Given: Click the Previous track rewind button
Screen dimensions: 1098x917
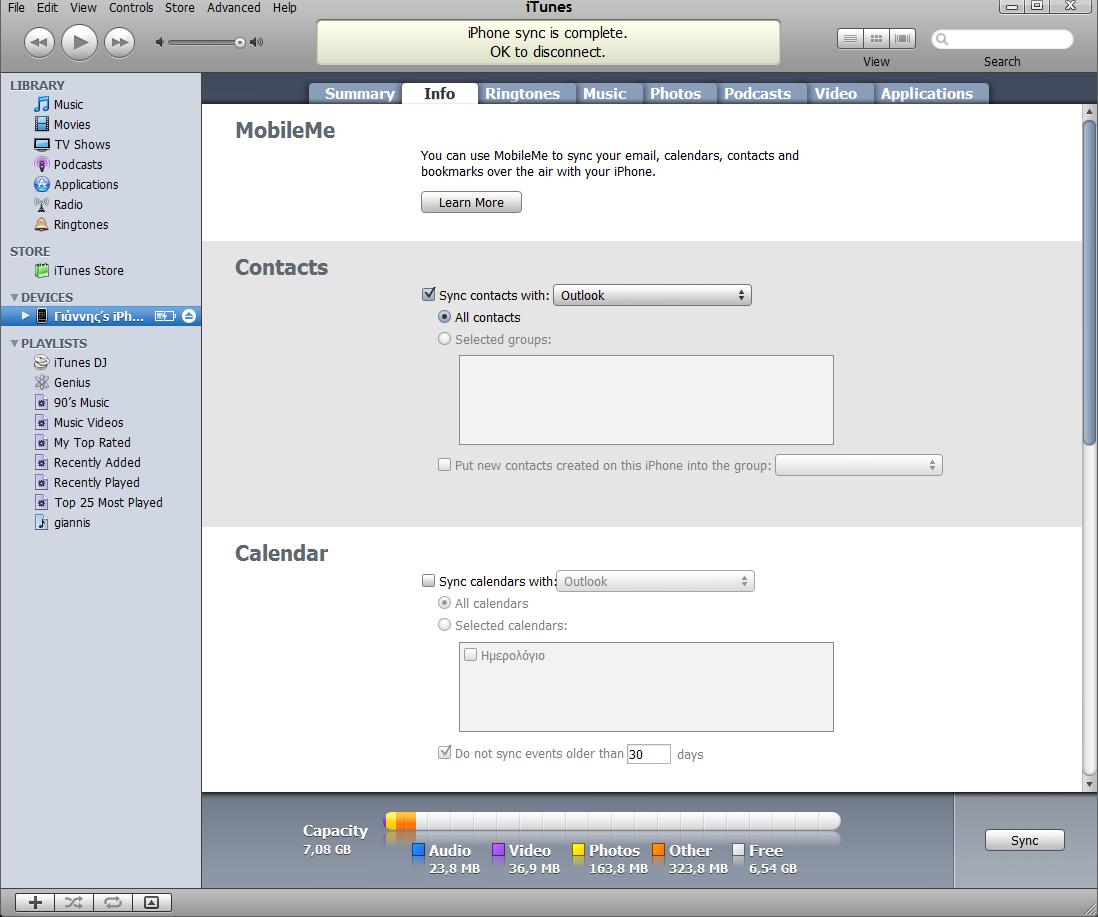Looking at the screenshot, I should (39, 42).
